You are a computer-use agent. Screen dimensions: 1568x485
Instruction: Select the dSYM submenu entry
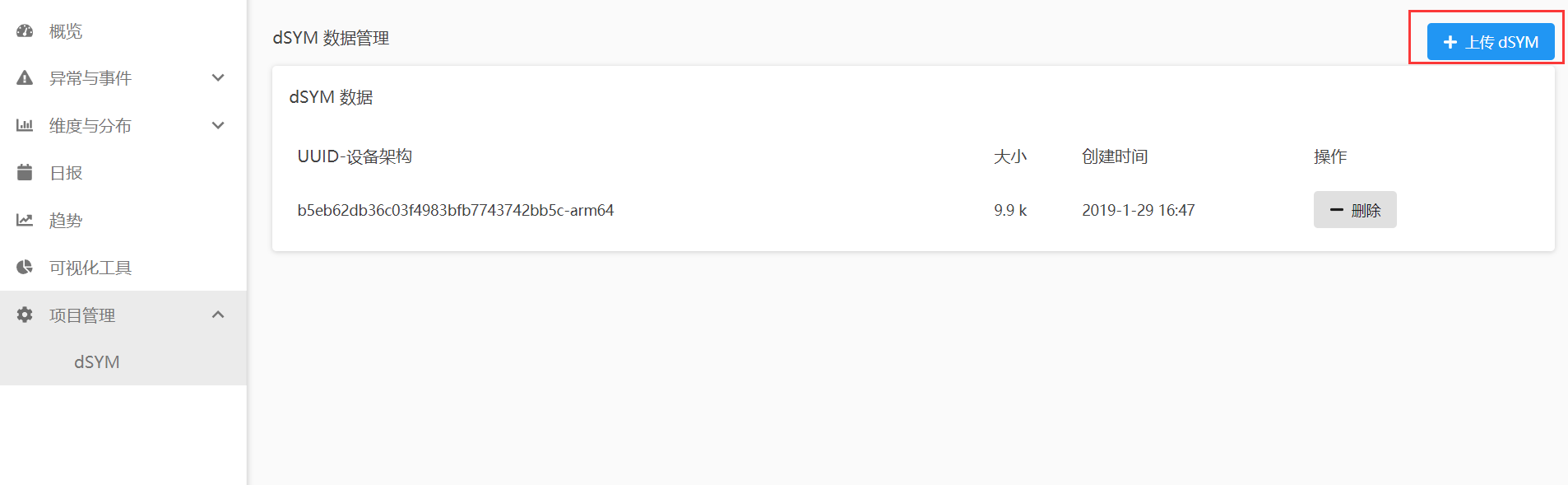pos(97,362)
